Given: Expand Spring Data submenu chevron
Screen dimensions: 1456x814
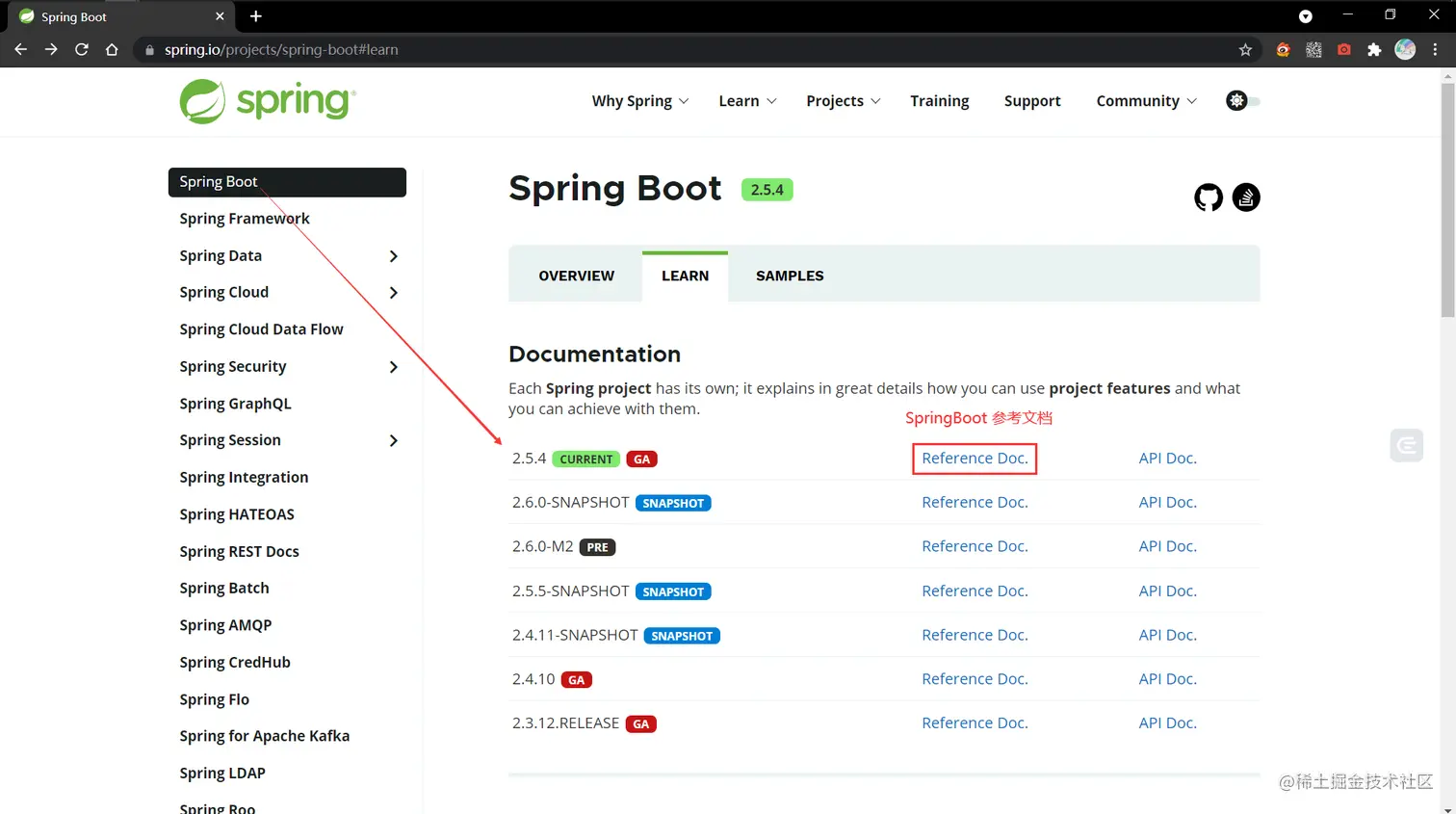Looking at the screenshot, I should tap(393, 256).
